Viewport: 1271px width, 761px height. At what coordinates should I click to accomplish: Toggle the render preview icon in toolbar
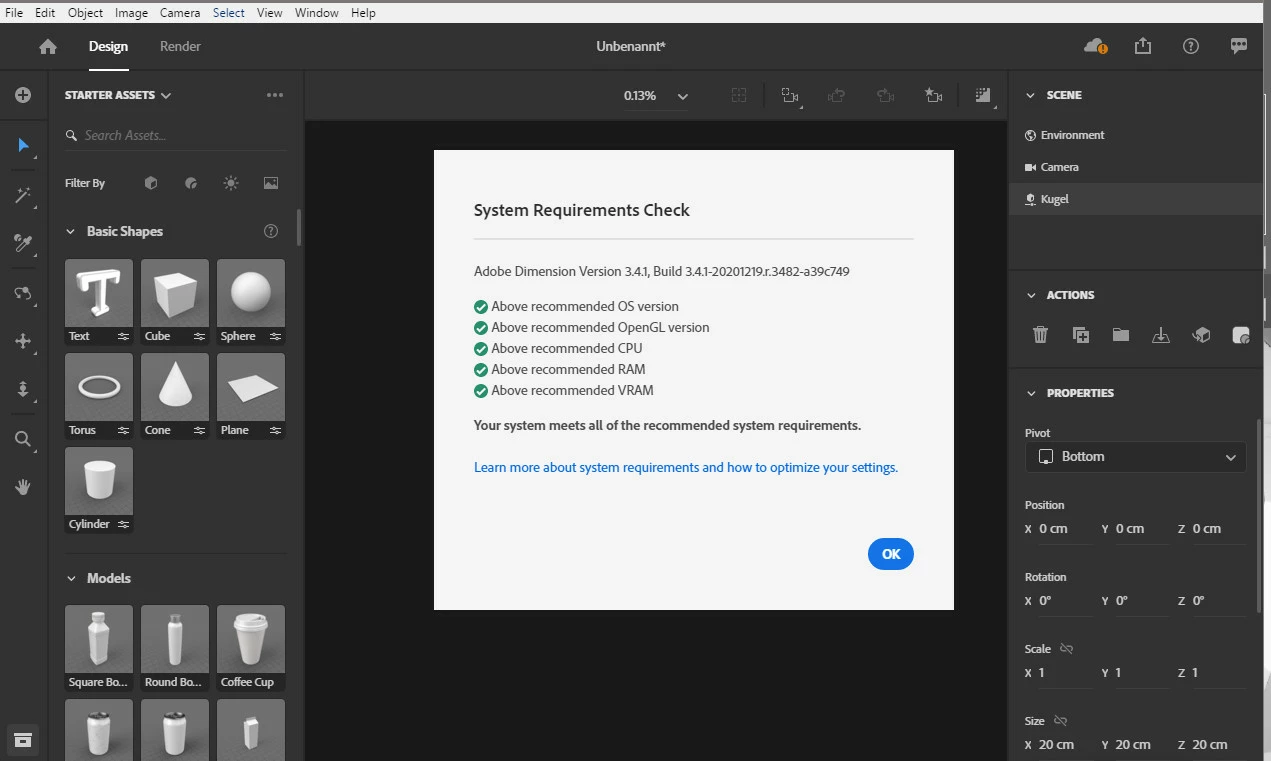coord(983,96)
